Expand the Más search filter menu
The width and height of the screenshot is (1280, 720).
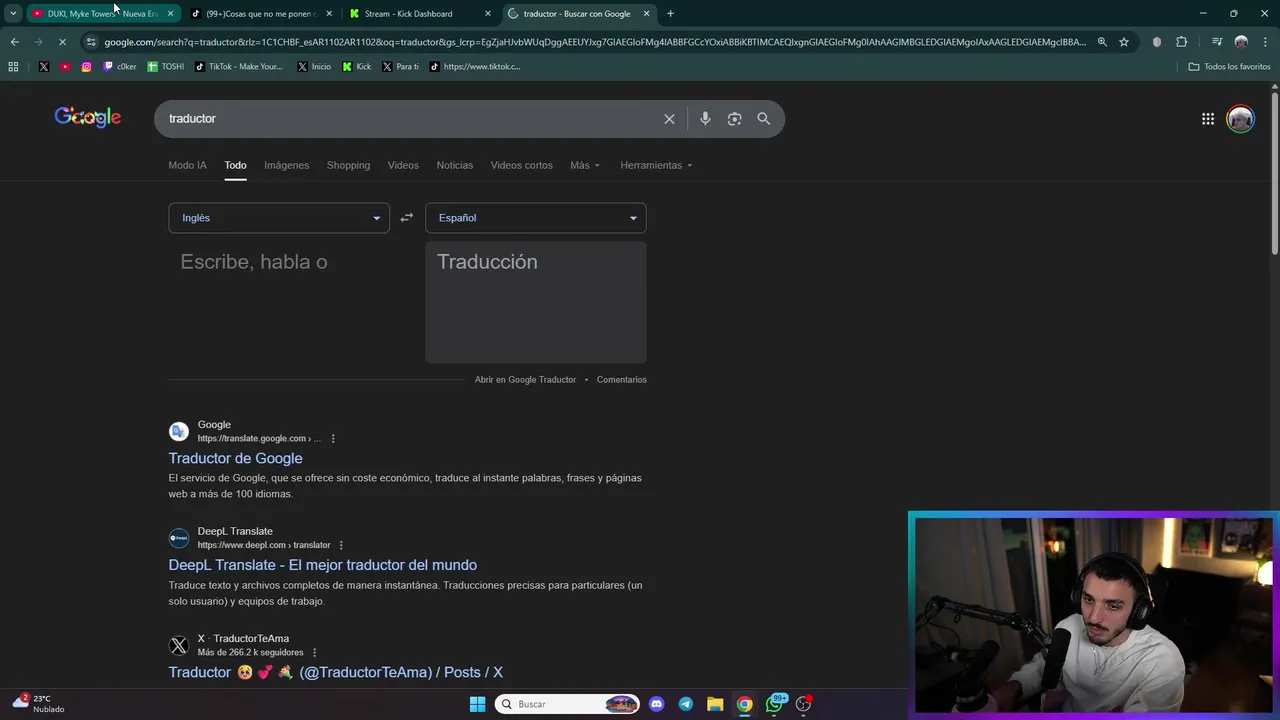pyautogui.click(x=585, y=165)
